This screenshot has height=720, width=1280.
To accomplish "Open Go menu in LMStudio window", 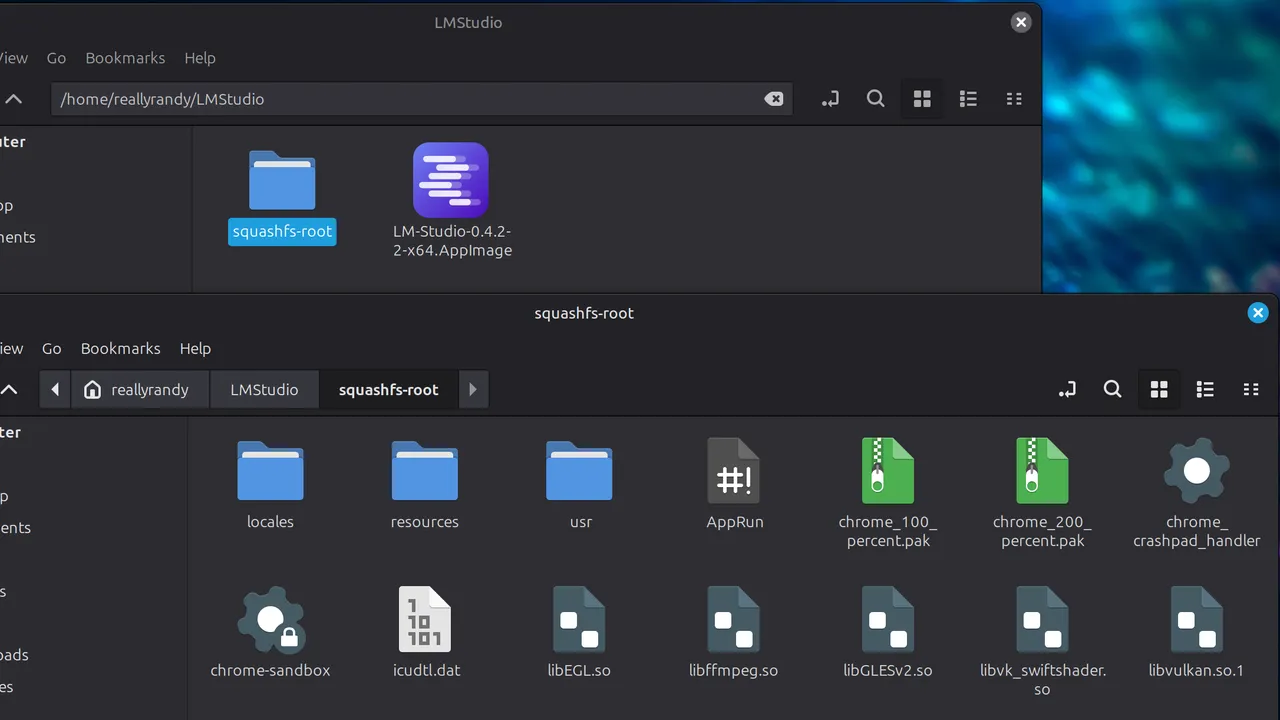I will pyautogui.click(x=56, y=58).
